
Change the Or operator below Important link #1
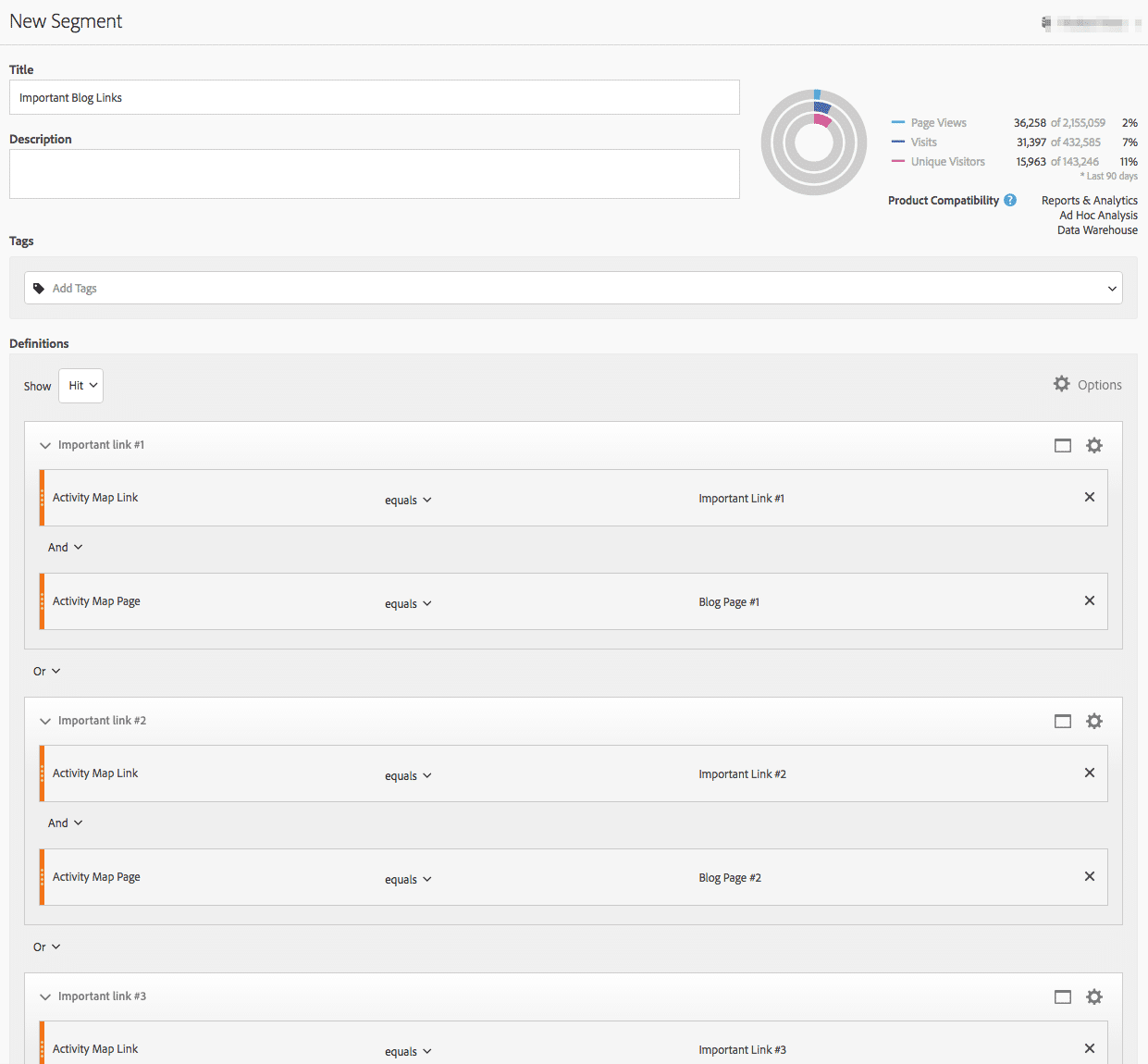[46, 672]
